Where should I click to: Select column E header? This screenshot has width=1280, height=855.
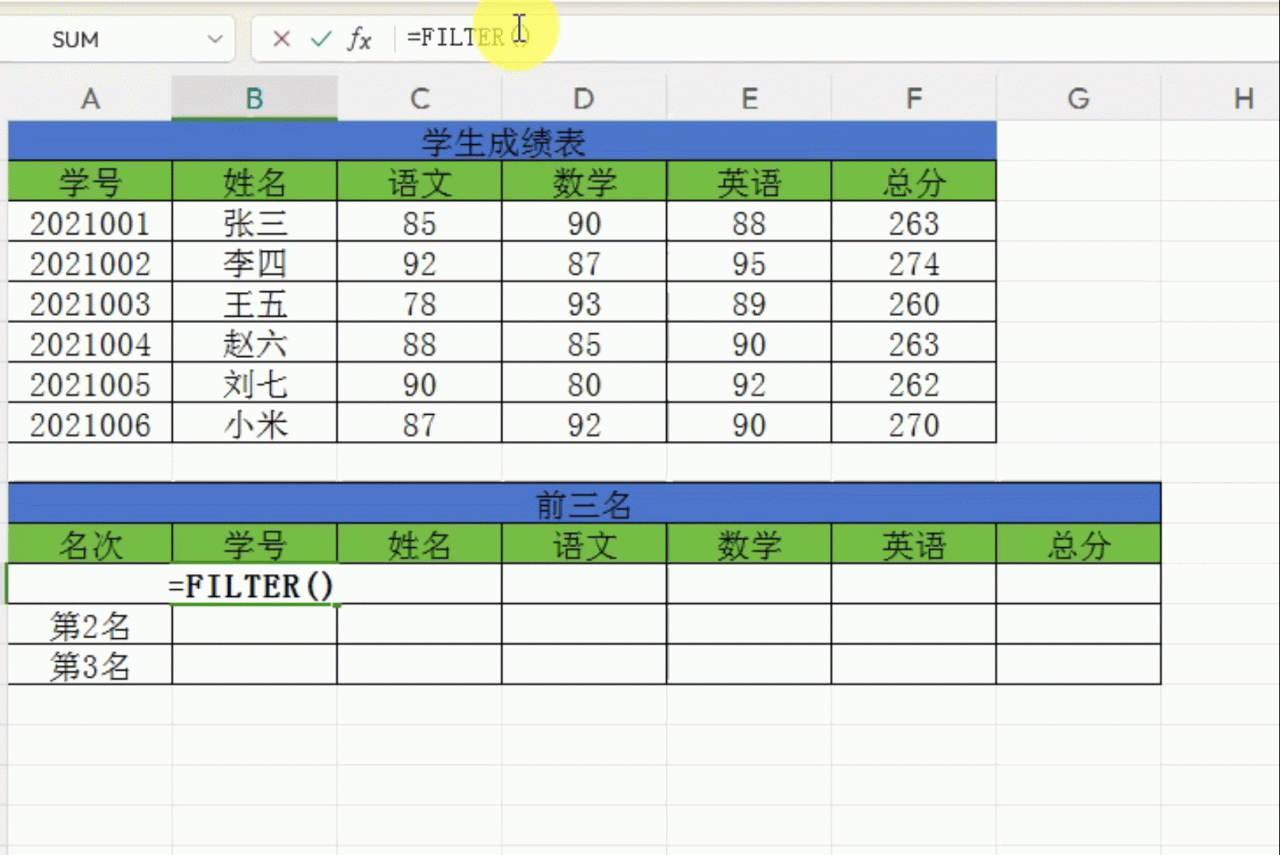point(749,98)
